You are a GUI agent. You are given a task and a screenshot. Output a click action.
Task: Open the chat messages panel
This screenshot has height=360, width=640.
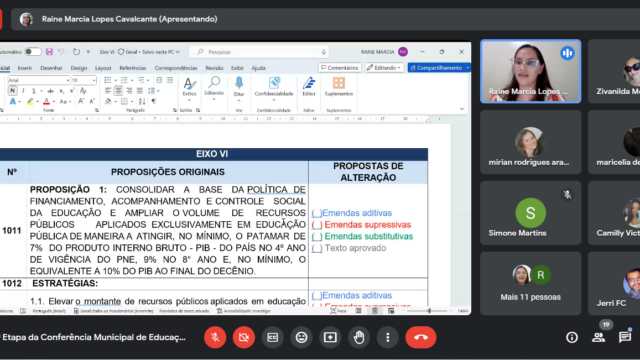625,337
